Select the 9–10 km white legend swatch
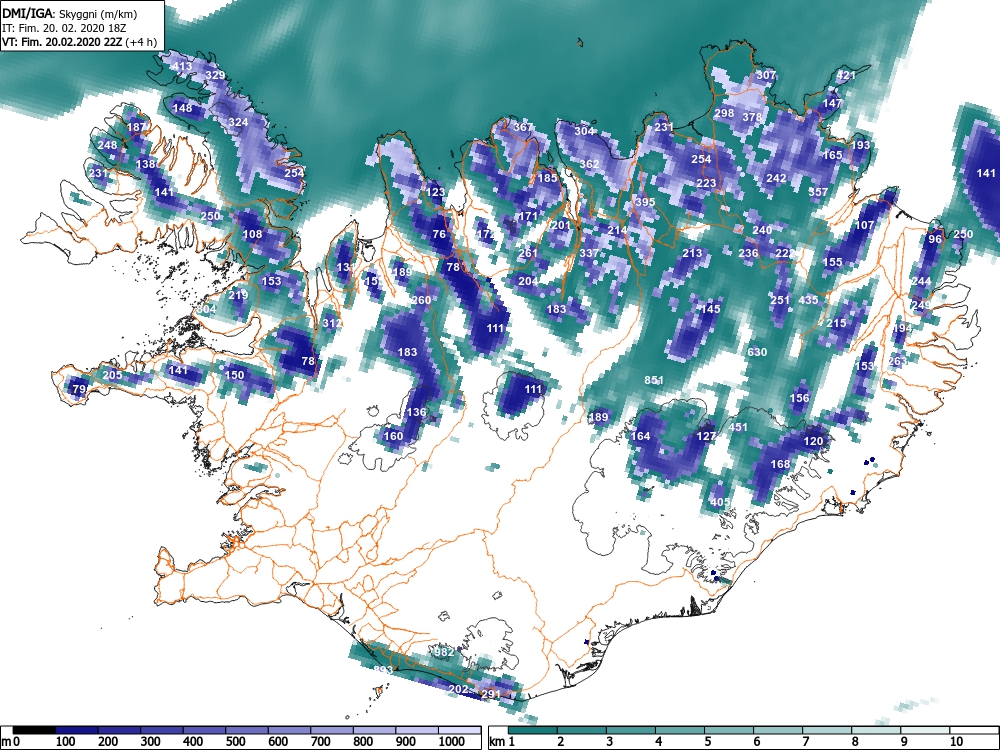This screenshot has height=750, width=1000. click(925, 730)
